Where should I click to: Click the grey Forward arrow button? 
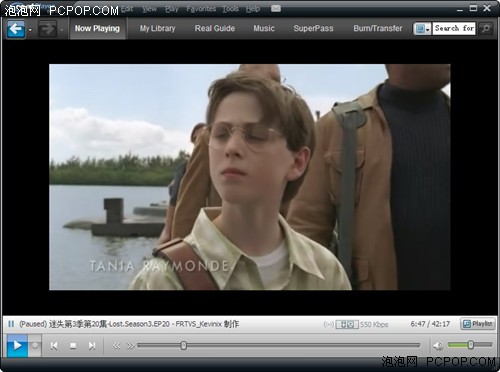47,29
